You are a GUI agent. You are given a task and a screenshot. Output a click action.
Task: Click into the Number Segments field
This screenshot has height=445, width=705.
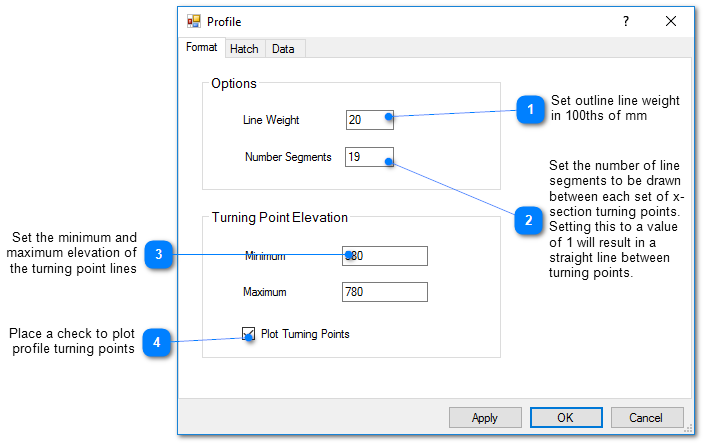(370, 157)
